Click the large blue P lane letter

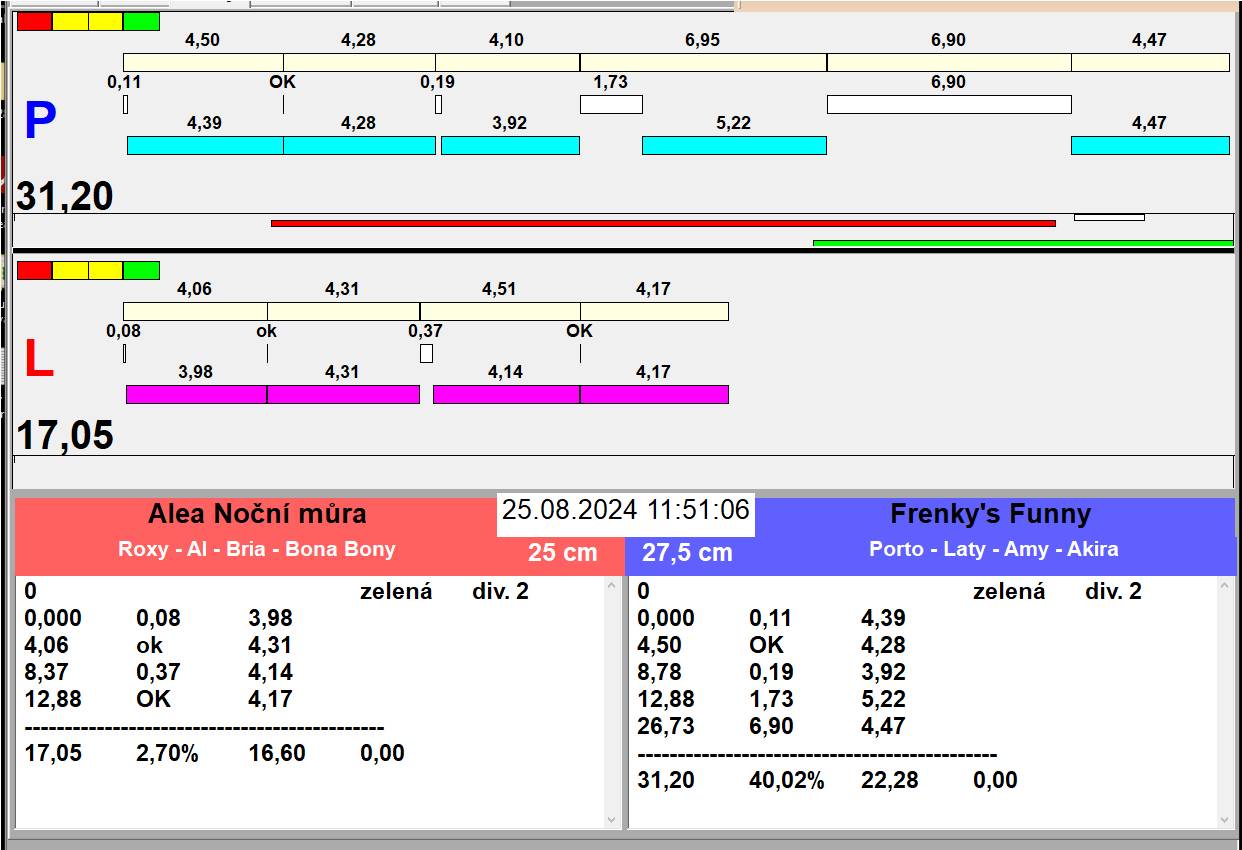click(39, 122)
